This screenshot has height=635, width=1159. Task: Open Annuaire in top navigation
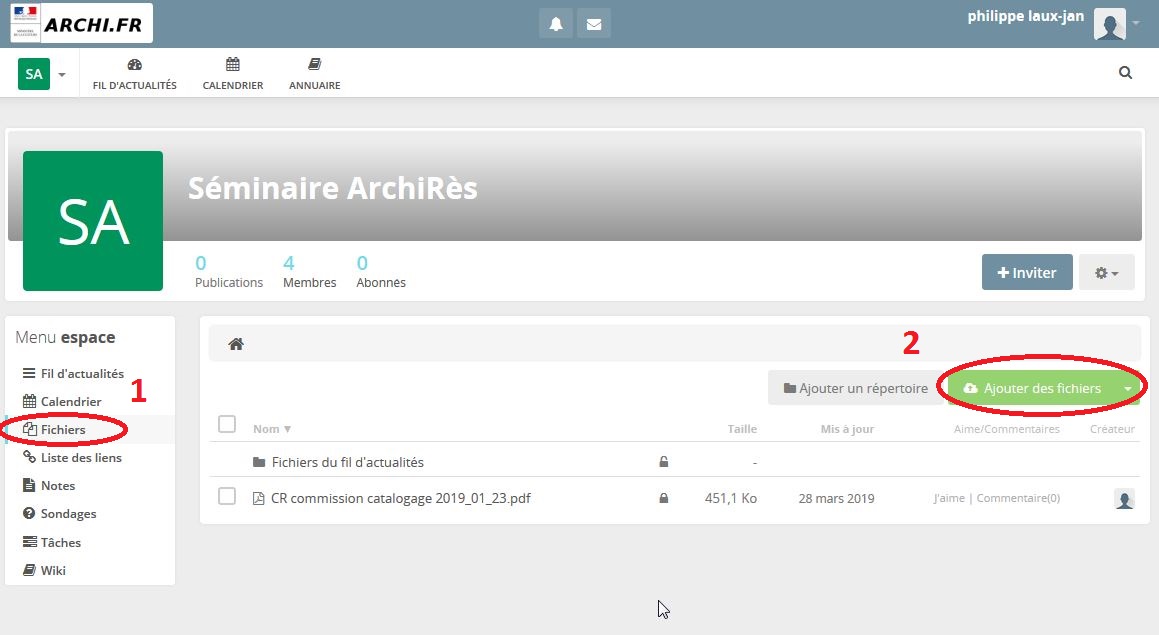315,75
